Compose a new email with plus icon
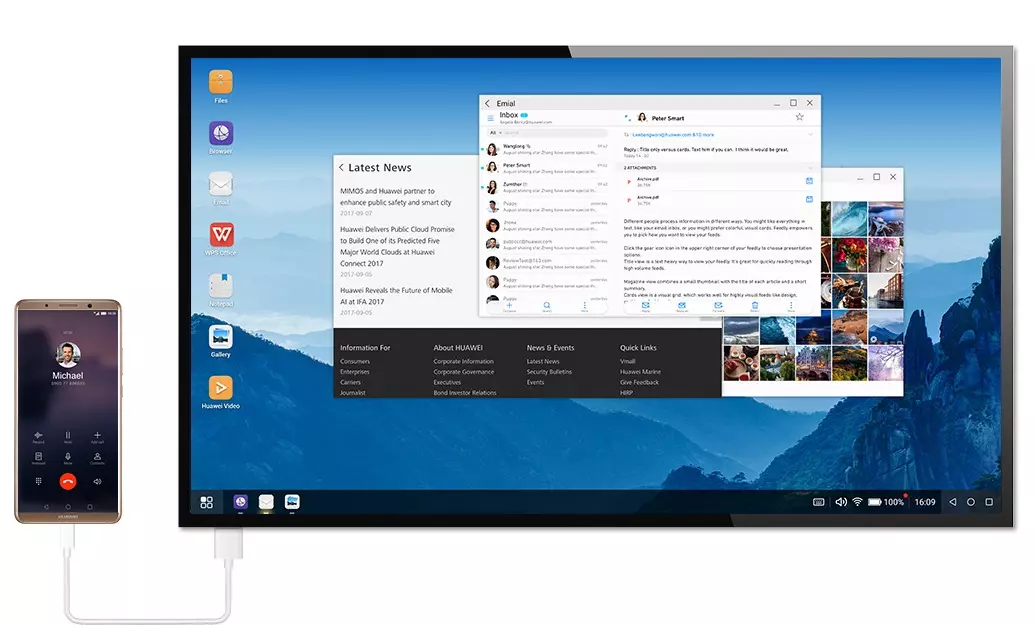Viewport: 1035px width, 625px height. click(x=510, y=306)
